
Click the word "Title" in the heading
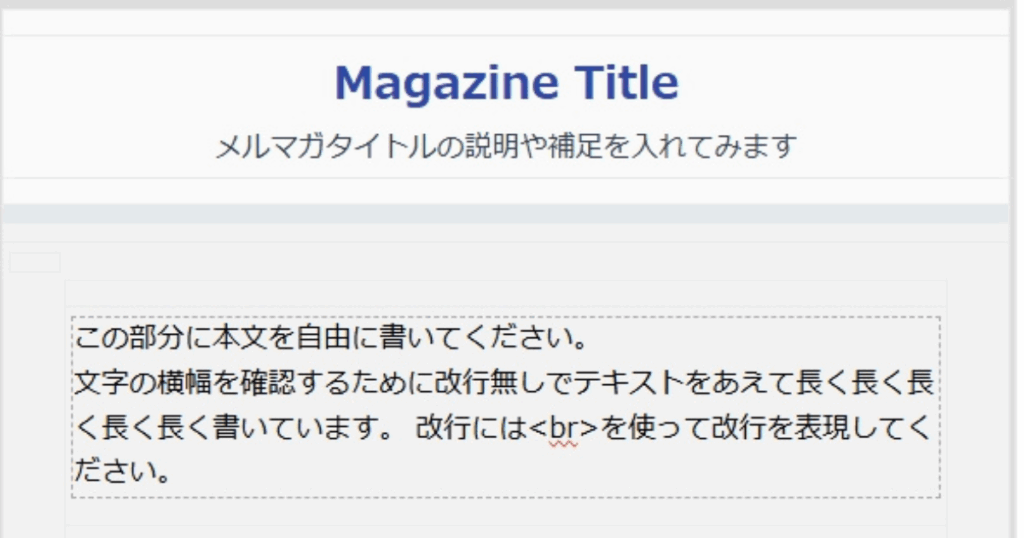coord(626,82)
